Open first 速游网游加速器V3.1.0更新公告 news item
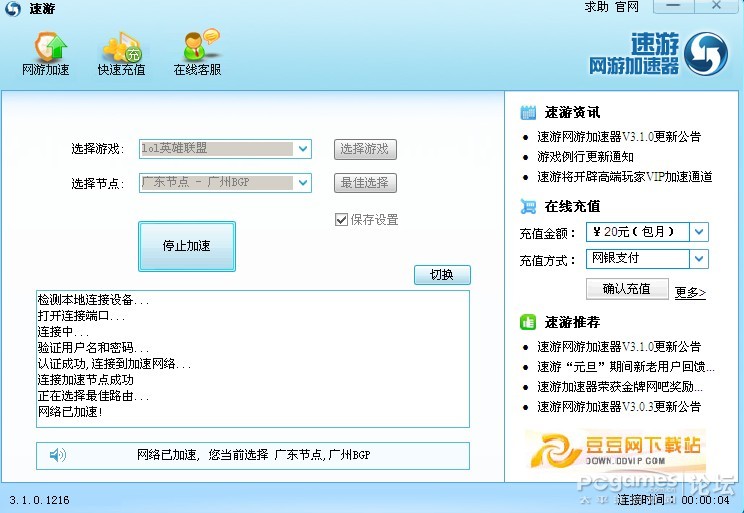 pyautogui.click(x=619, y=137)
